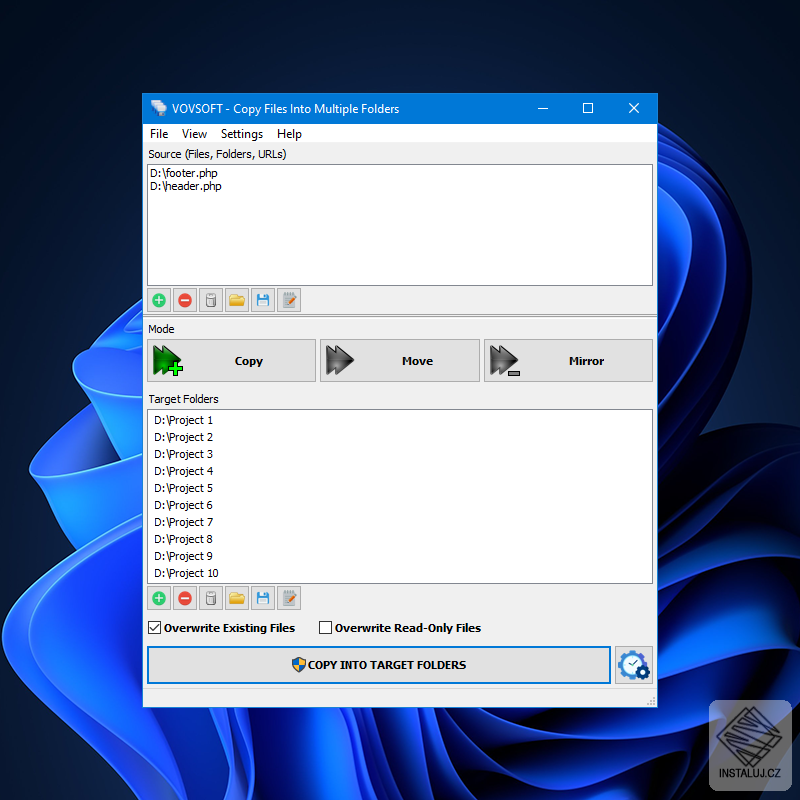Add a new source item with green plus
The height and width of the screenshot is (800, 800).
coord(159,300)
